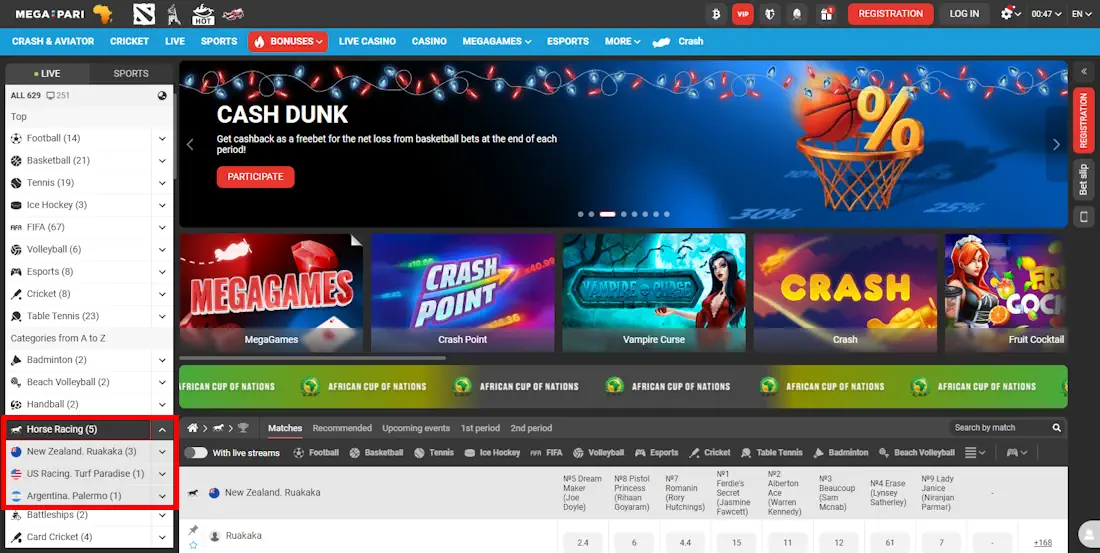1100x553 pixels.
Task: Click the trophy icon in the breadcrumb
Action: pyautogui.click(x=243, y=427)
